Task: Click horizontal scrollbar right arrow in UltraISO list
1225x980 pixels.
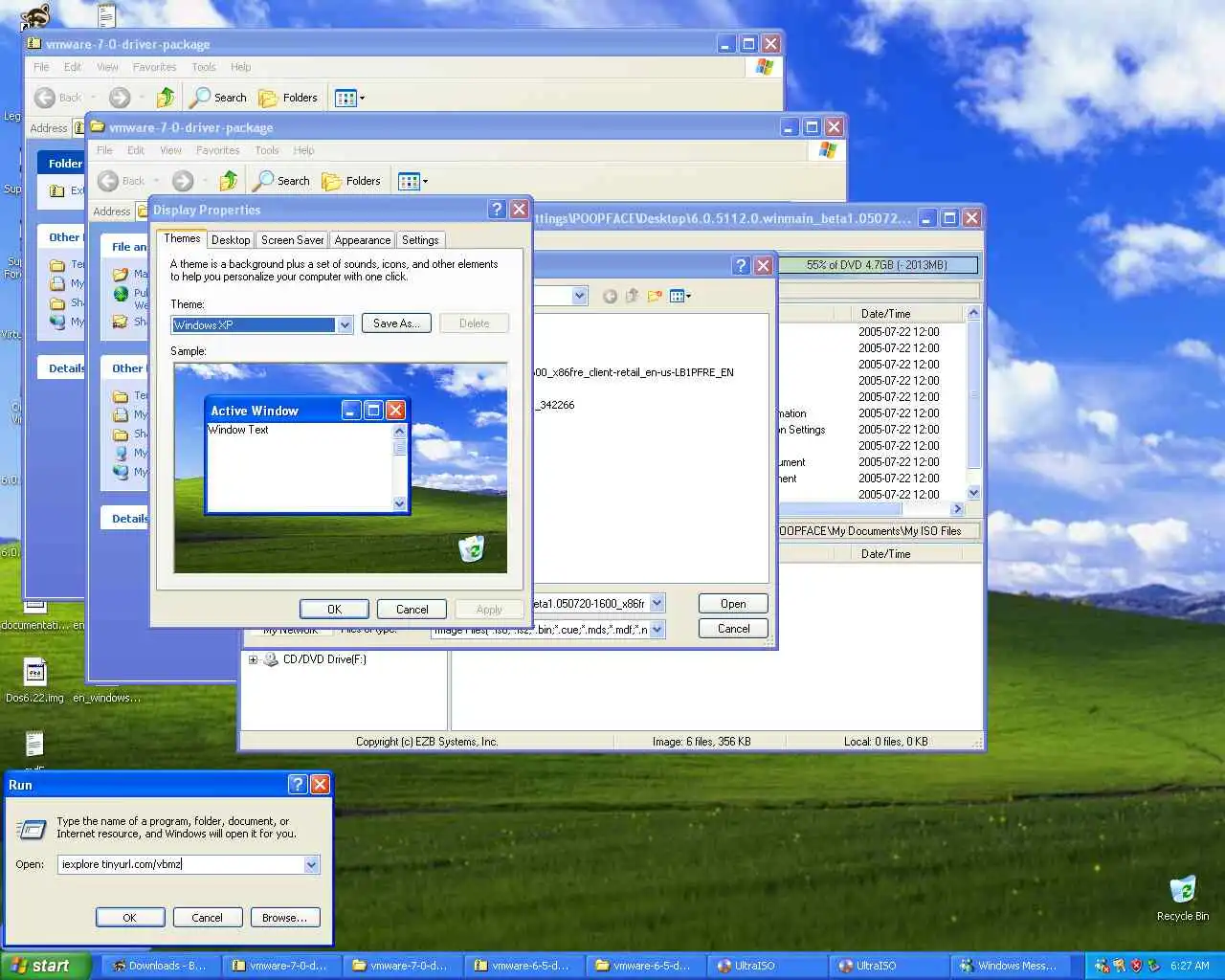Action: click(957, 508)
